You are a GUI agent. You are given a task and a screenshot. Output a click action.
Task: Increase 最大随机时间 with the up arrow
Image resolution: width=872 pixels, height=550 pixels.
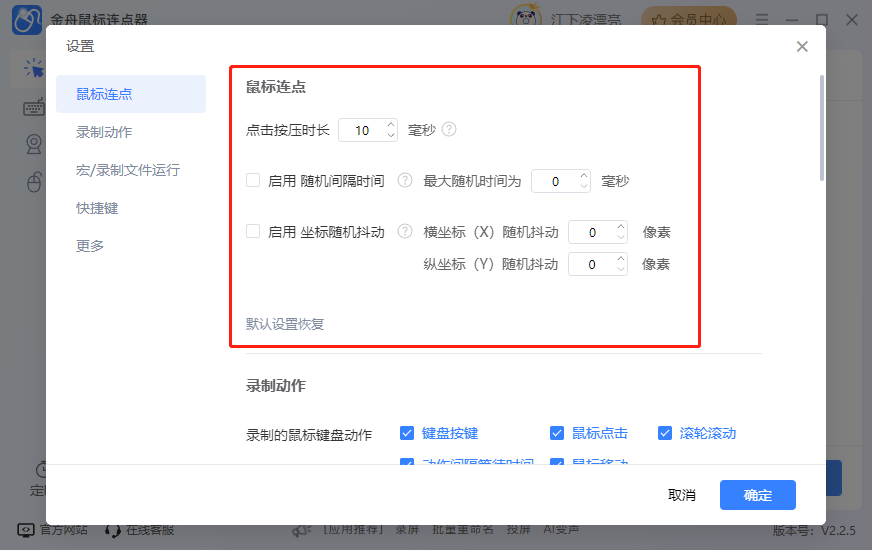click(x=583, y=176)
